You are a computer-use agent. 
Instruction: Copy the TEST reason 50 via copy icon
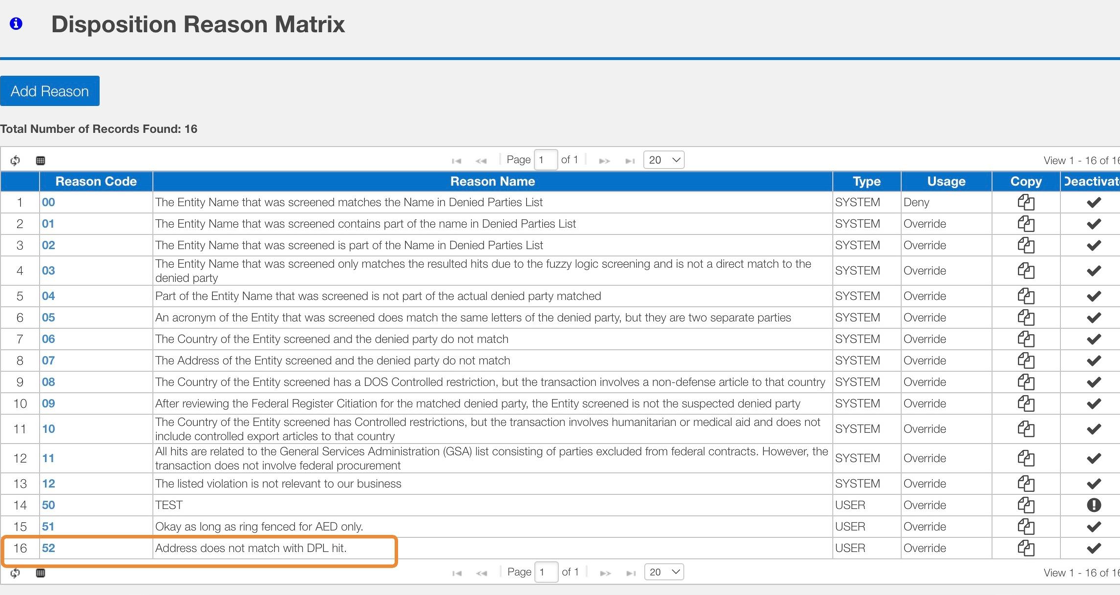coord(1026,505)
